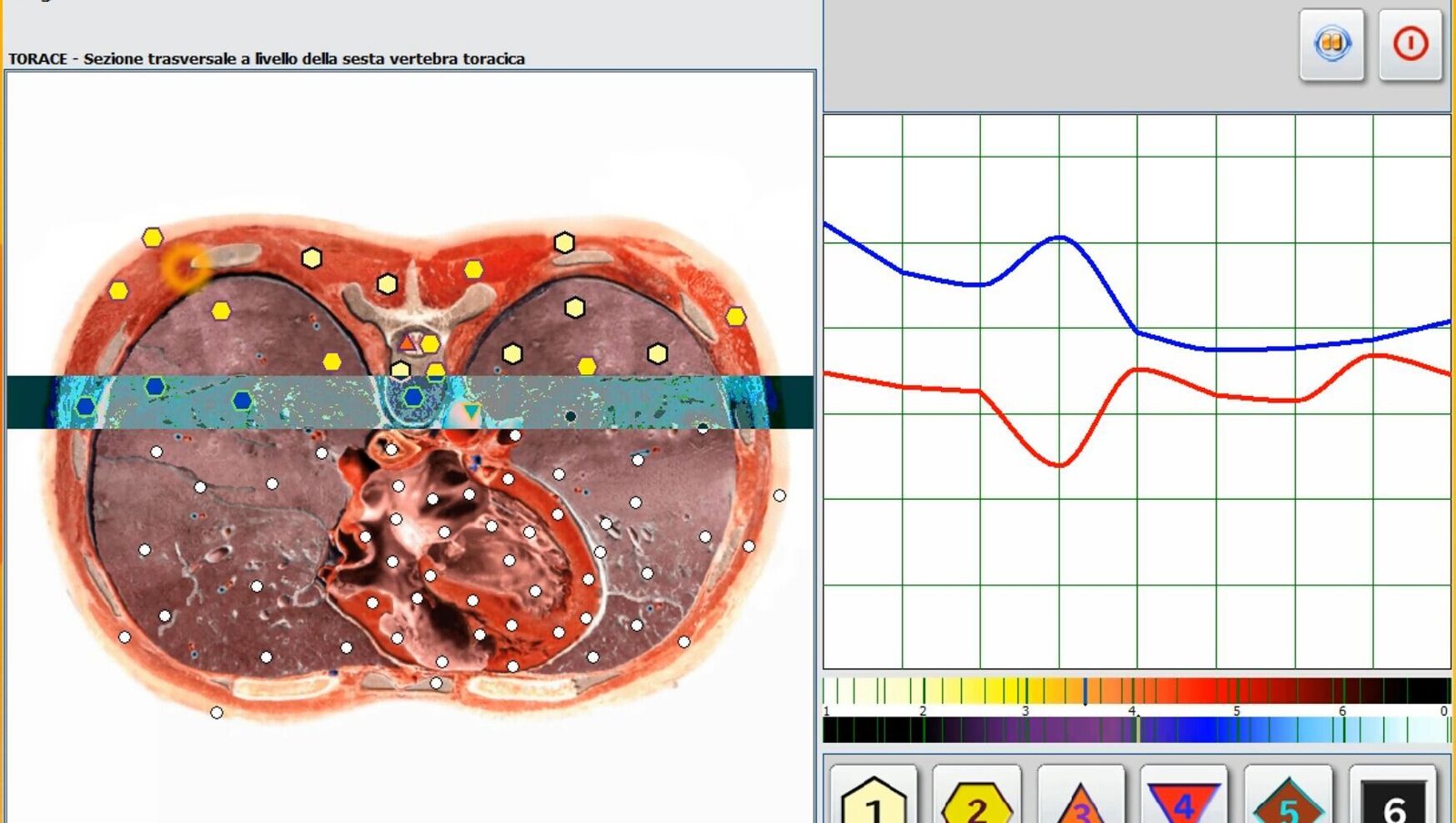Click the teal inverted triangle marker on scan band
The height and width of the screenshot is (823, 1456).
[x=470, y=411]
